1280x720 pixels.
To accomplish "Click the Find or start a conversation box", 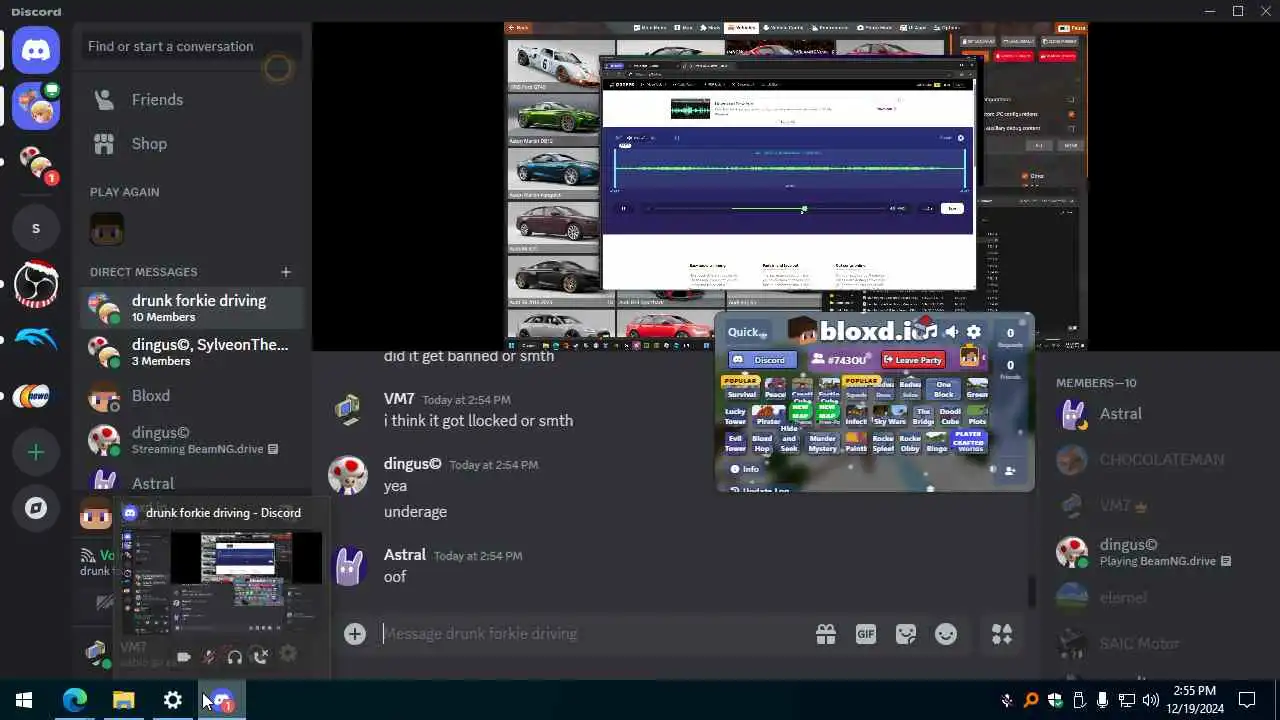I will 192,46.
